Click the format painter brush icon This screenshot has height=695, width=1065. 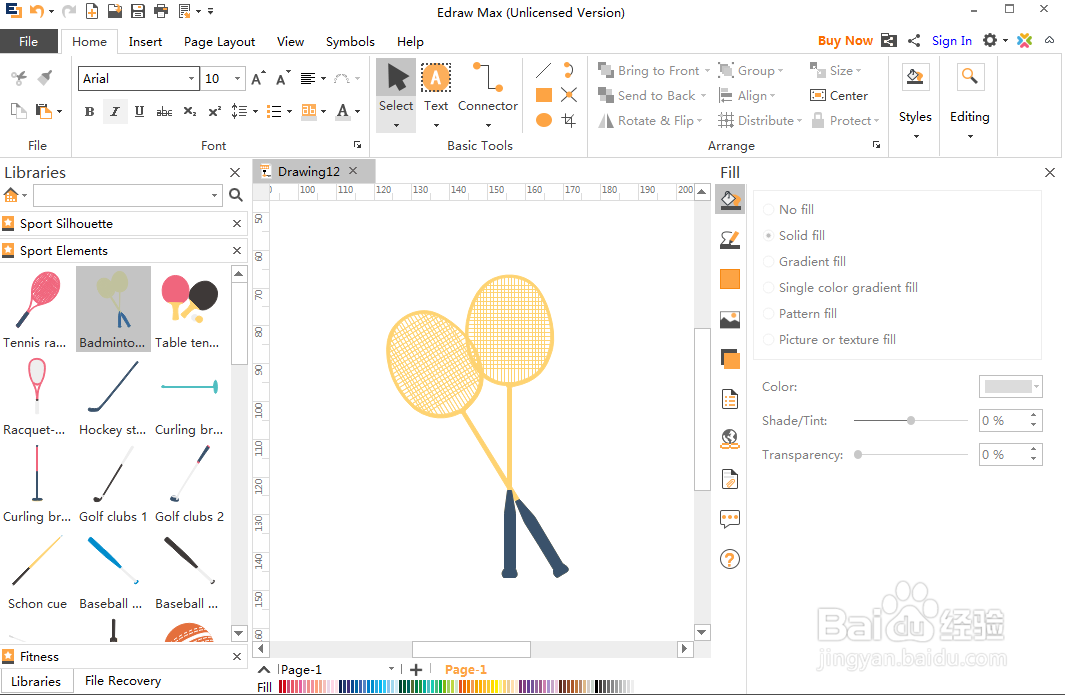45,77
